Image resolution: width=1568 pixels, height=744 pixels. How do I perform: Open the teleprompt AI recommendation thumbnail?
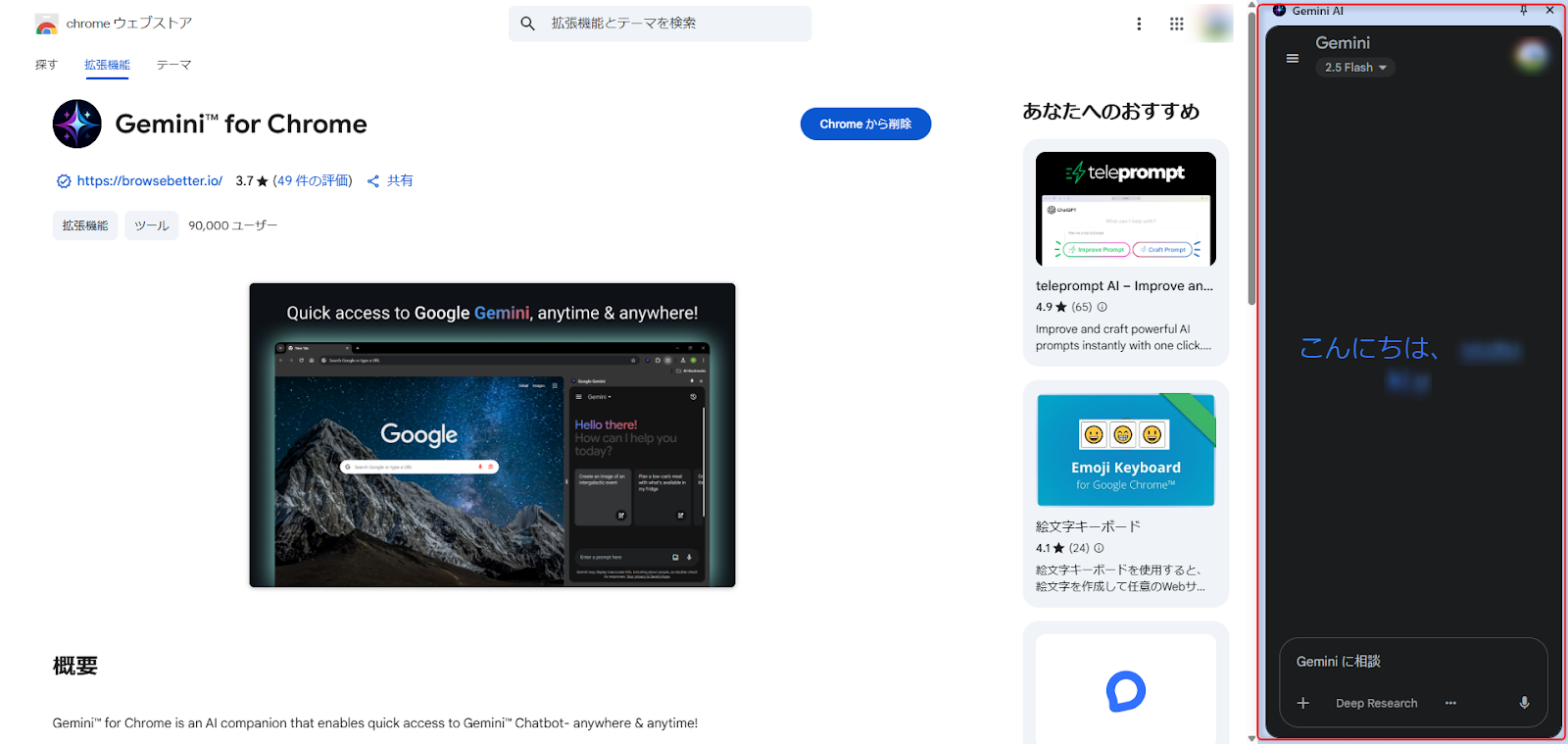(x=1126, y=209)
